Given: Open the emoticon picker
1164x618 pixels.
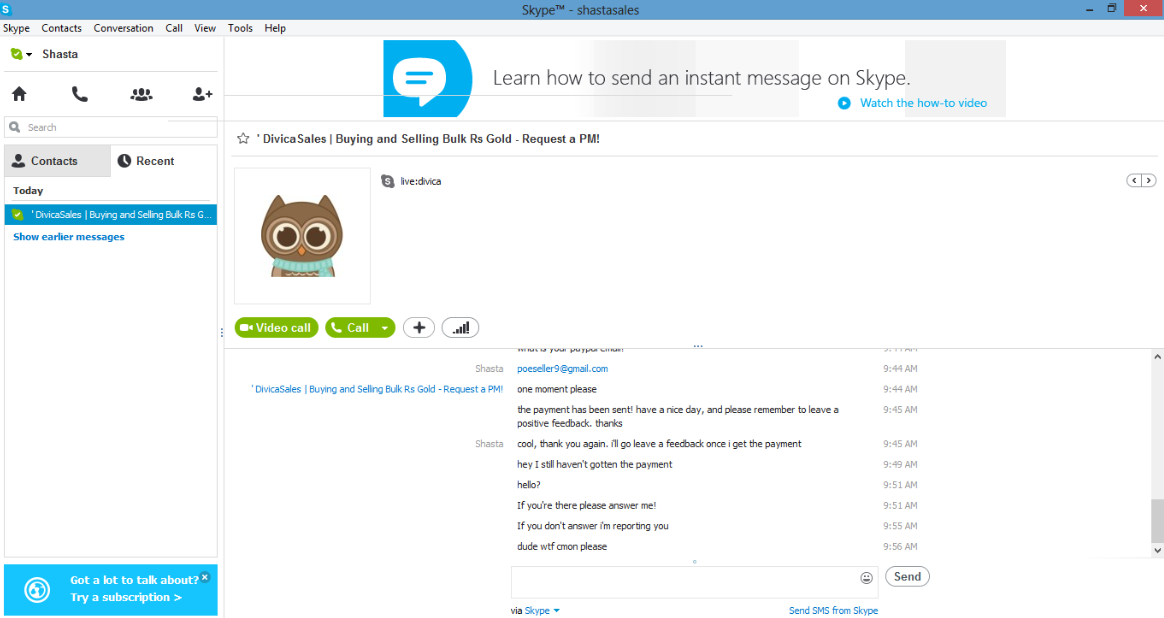Looking at the screenshot, I should [866, 578].
